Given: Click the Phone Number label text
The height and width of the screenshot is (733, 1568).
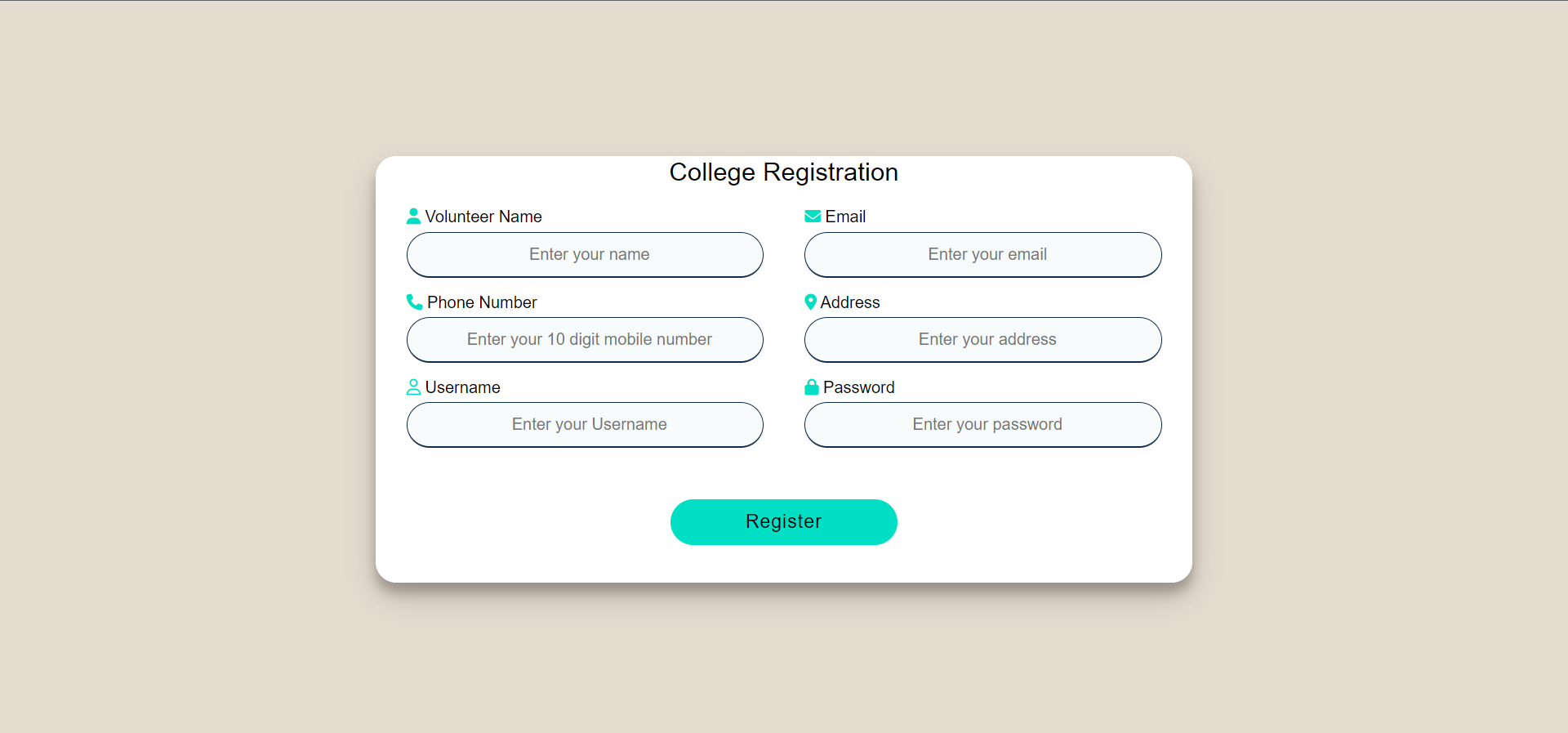Looking at the screenshot, I should coord(482,302).
